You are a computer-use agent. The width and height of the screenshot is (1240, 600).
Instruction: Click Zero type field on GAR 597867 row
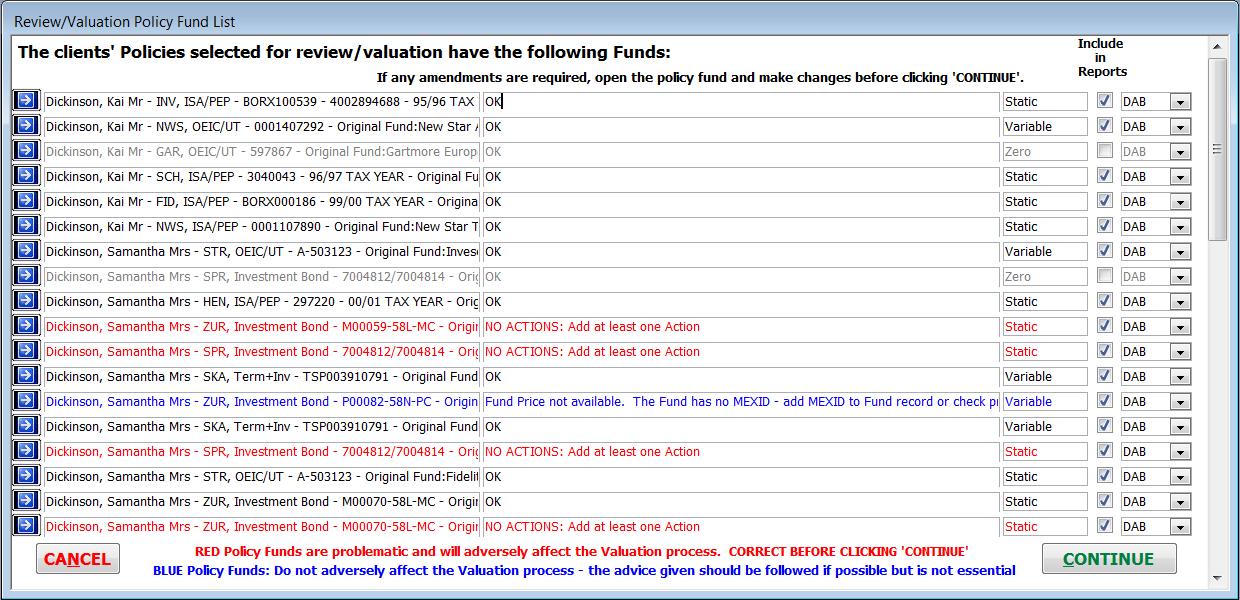1045,151
